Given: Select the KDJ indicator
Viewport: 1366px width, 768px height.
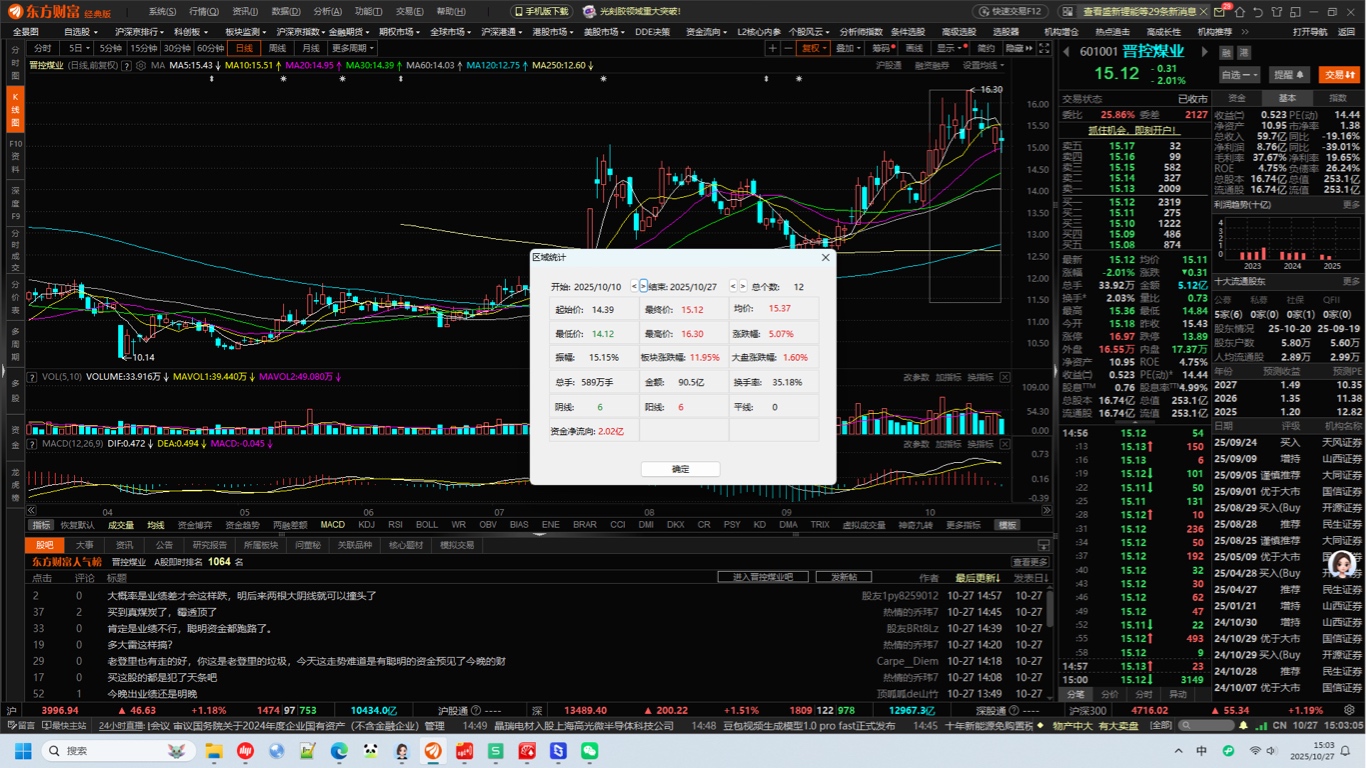Looking at the screenshot, I should [x=367, y=525].
